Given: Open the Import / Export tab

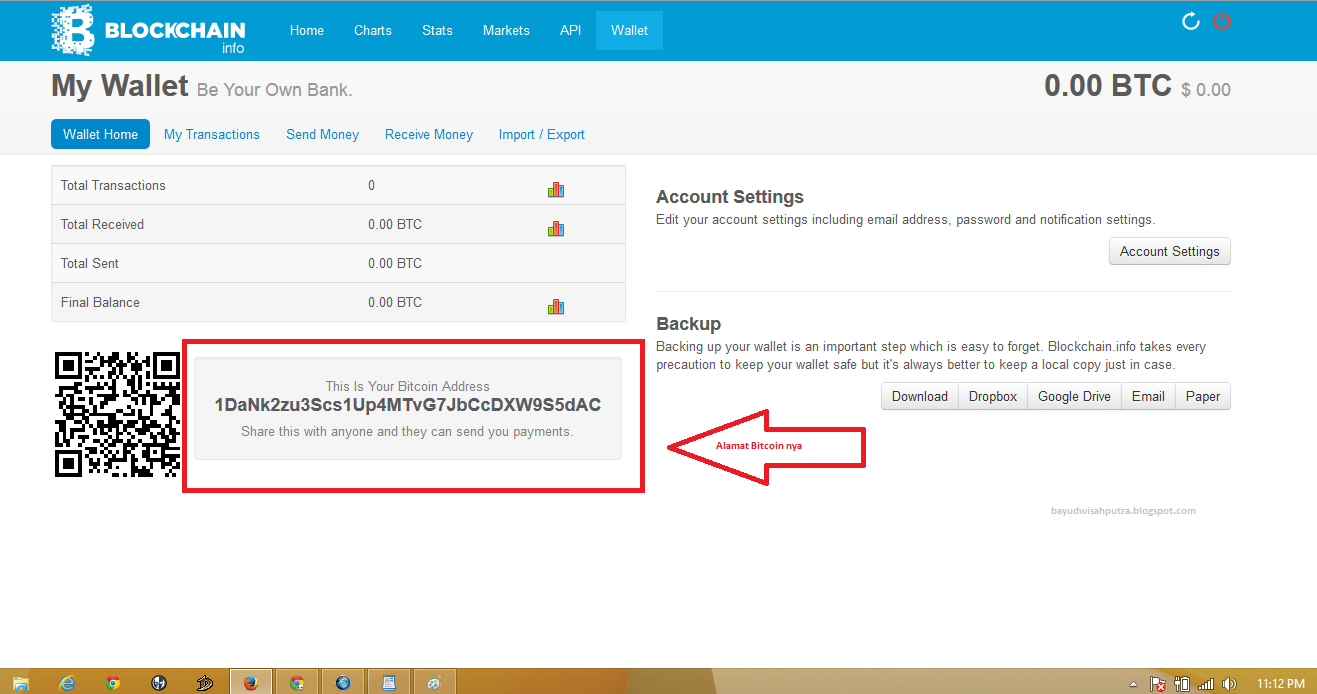Looking at the screenshot, I should (x=542, y=134).
